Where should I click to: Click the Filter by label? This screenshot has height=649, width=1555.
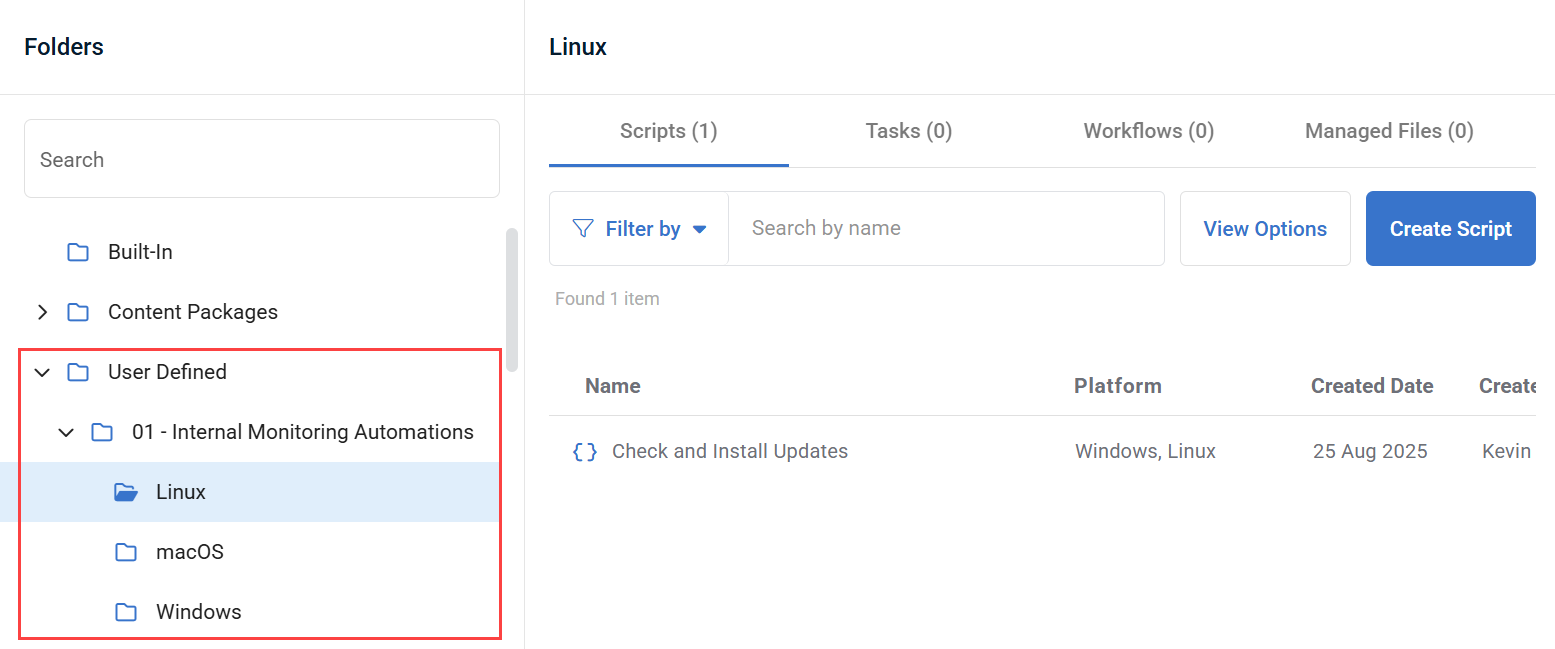pos(643,229)
